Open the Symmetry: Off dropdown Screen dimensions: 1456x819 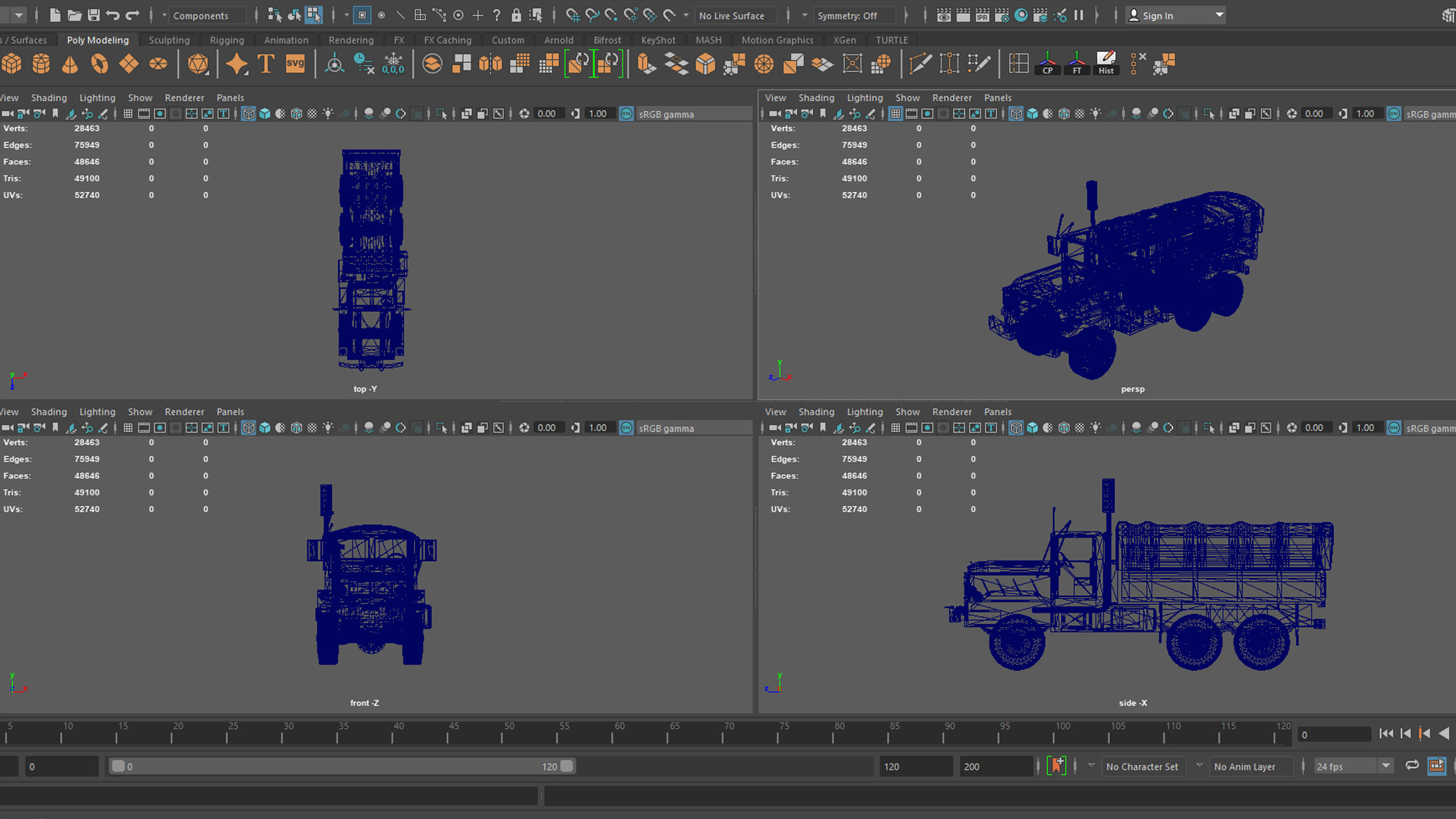tap(847, 16)
